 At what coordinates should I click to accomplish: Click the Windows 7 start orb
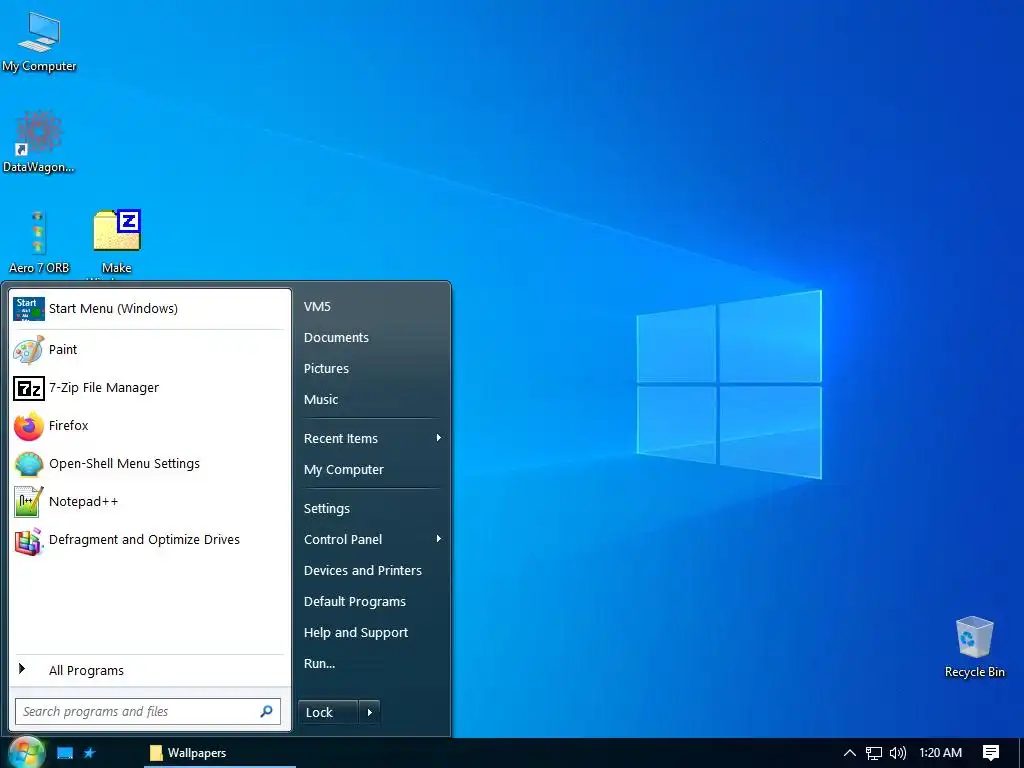(26, 752)
